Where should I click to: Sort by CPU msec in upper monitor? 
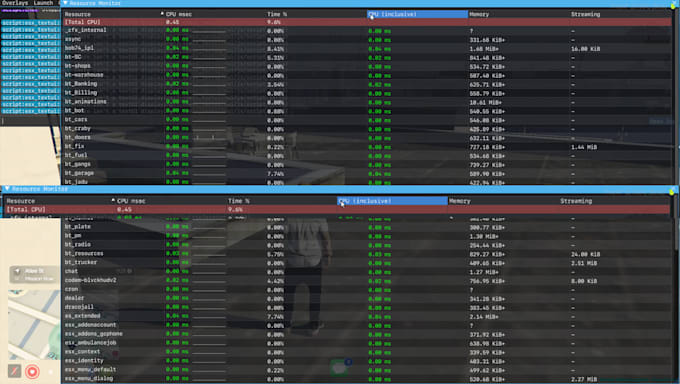[179, 14]
